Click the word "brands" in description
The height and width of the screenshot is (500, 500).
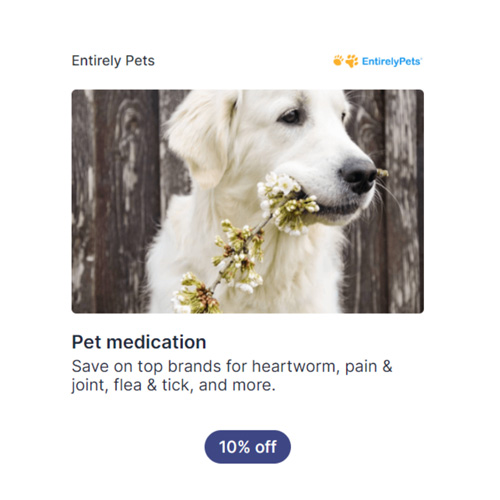coord(194,366)
